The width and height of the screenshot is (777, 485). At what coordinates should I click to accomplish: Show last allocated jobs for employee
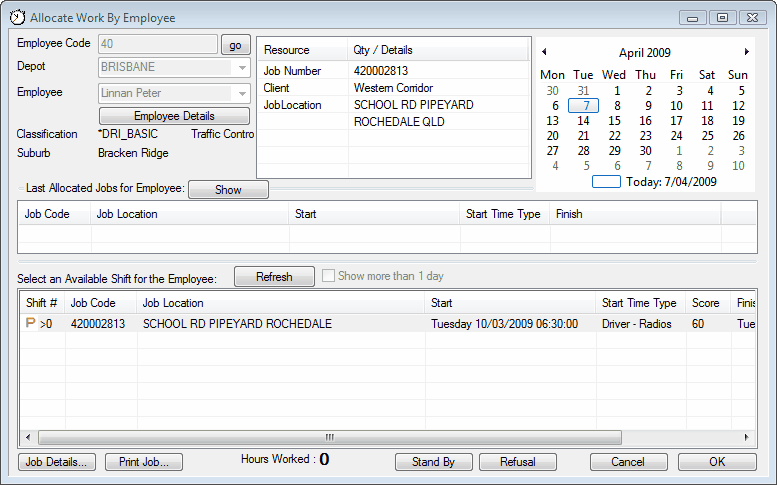[228, 190]
